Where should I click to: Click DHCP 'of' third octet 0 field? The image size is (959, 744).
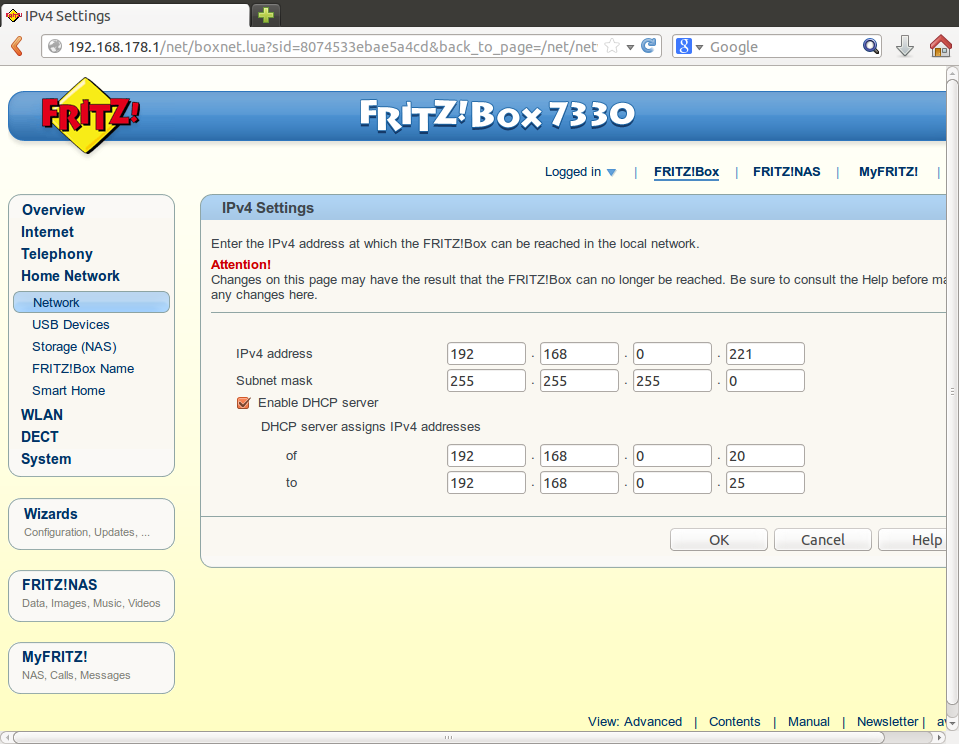pos(672,456)
